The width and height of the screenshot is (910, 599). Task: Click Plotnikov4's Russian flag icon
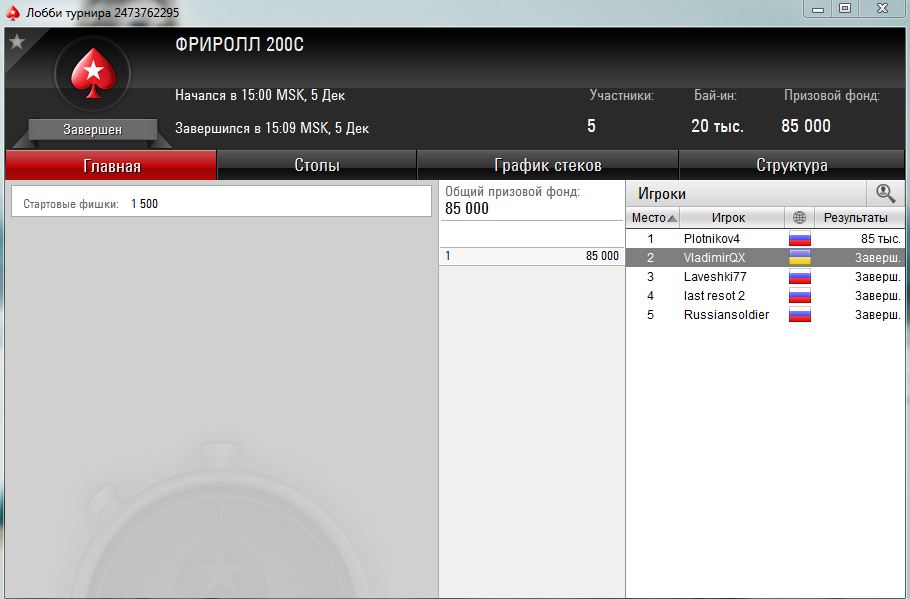799,239
